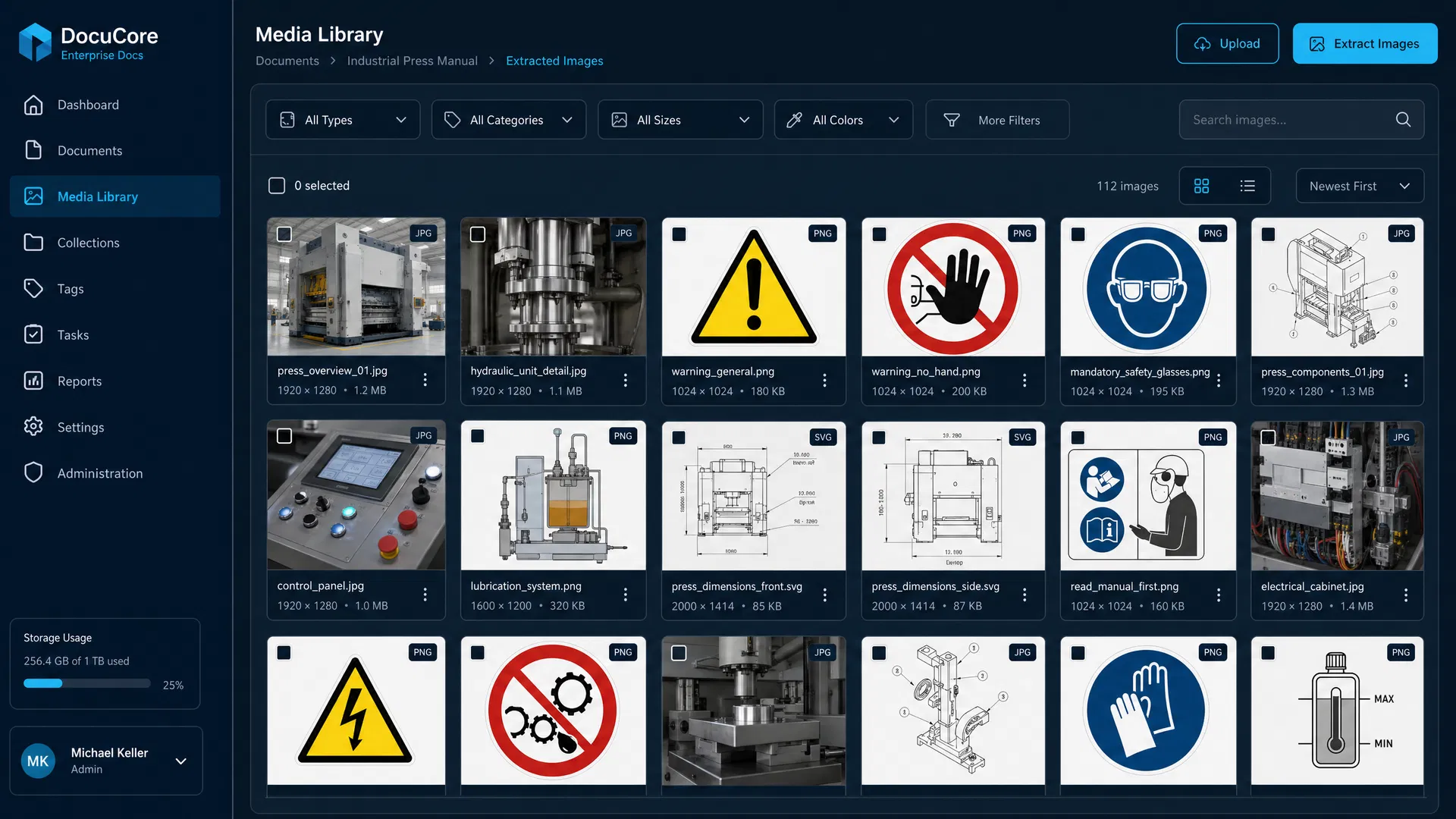Check the control_panel.jpg image checkbox
This screenshot has height=819, width=1456.
click(x=284, y=436)
